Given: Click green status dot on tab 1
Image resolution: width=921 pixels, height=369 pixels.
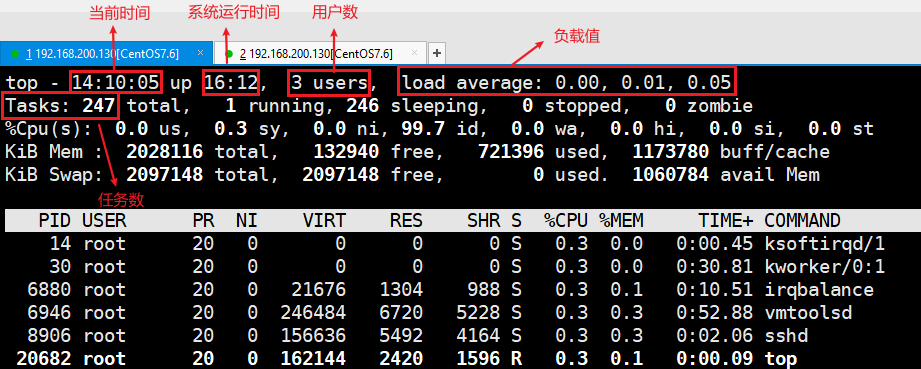Looking at the screenshot, I should click(15, 54).
